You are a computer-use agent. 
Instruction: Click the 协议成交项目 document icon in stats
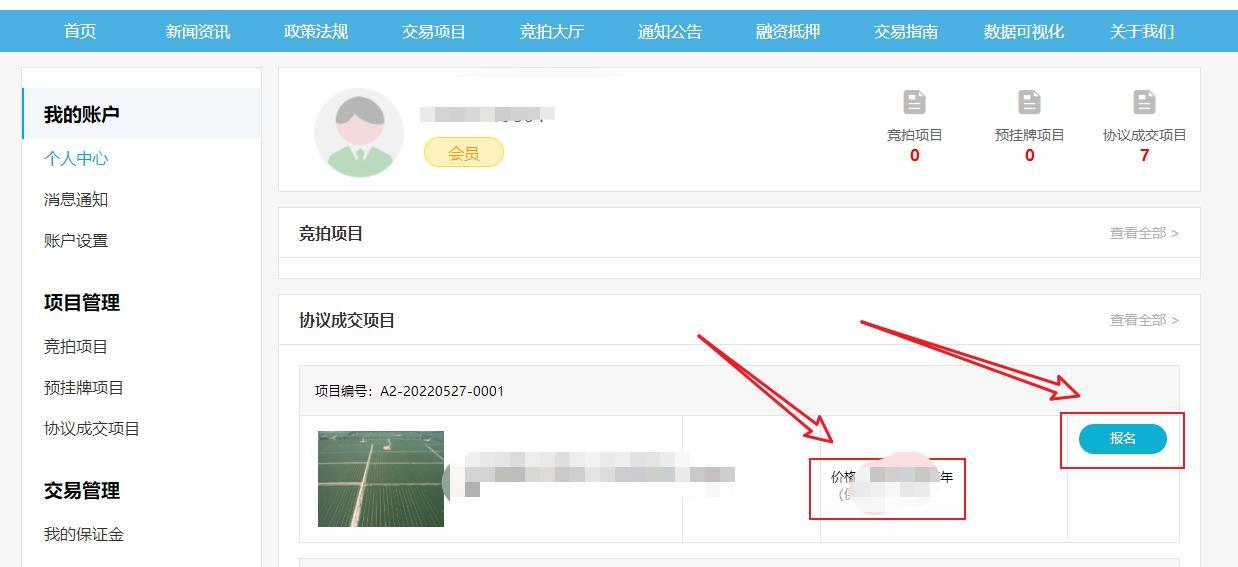pos(1144,102)
